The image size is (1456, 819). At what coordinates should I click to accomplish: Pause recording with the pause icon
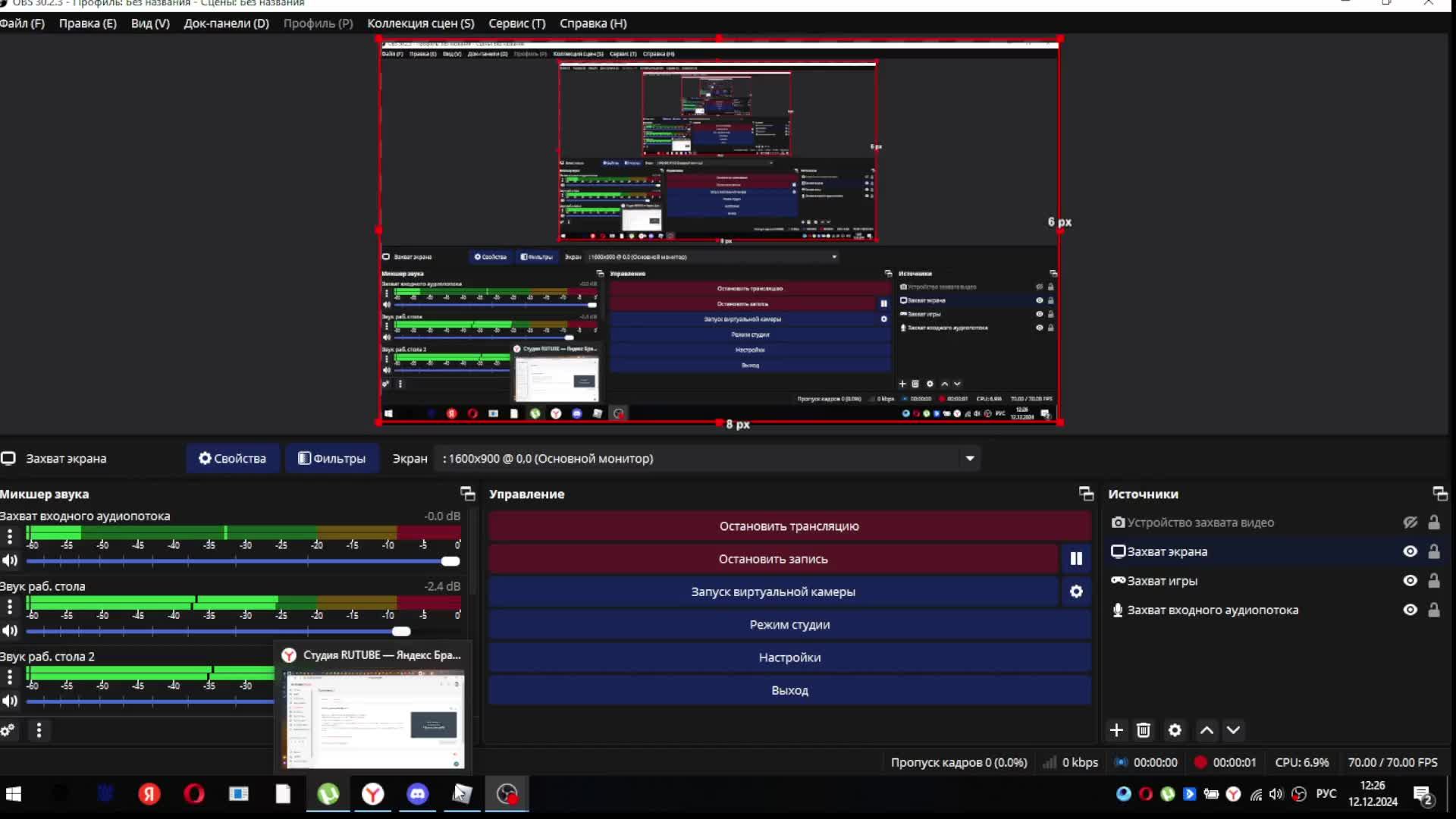click(x=1075, y=559)
